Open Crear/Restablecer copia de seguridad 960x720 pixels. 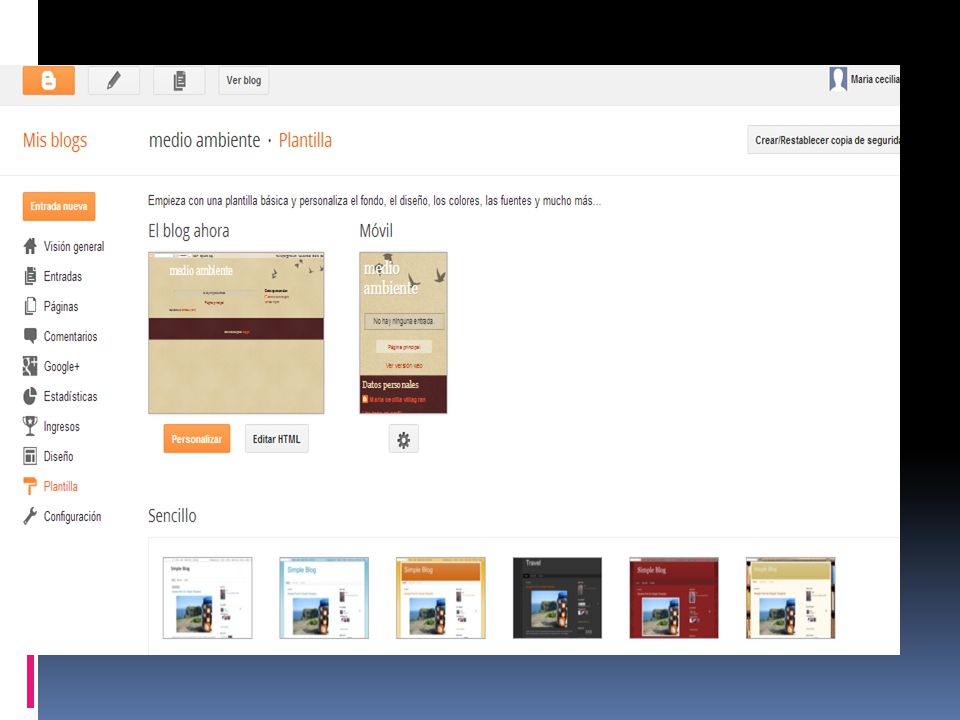[823, 140]
